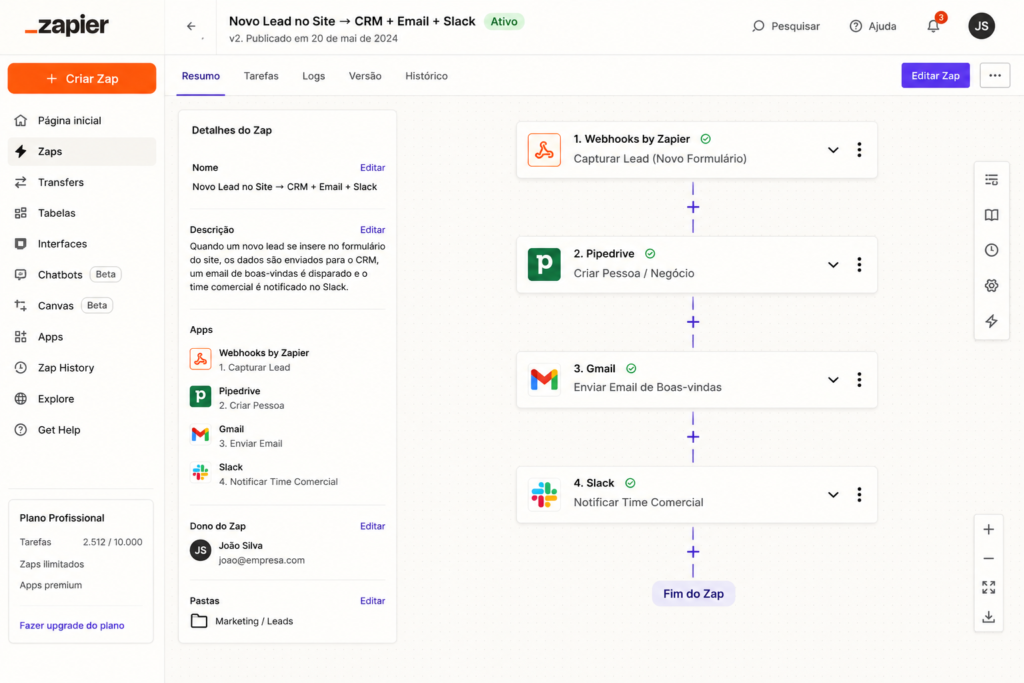The image size is (1024, 683).
Task: Click the Webhooks icon in Apps list
Action: tap(200, 359)
